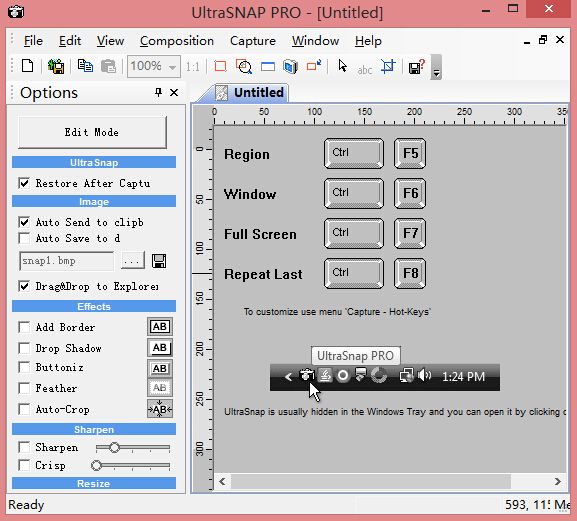Select the arrow pointer tool

[342, 66]
